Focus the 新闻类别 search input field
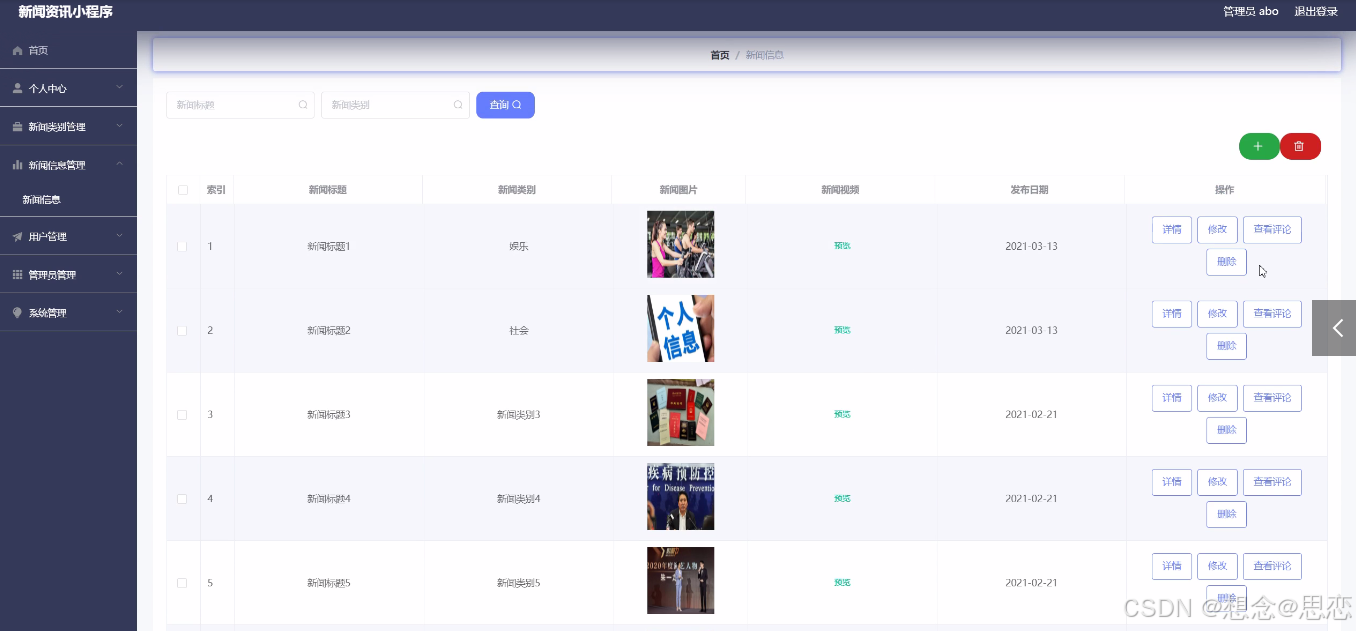1356x631 pixels. (x=395, y=105)
